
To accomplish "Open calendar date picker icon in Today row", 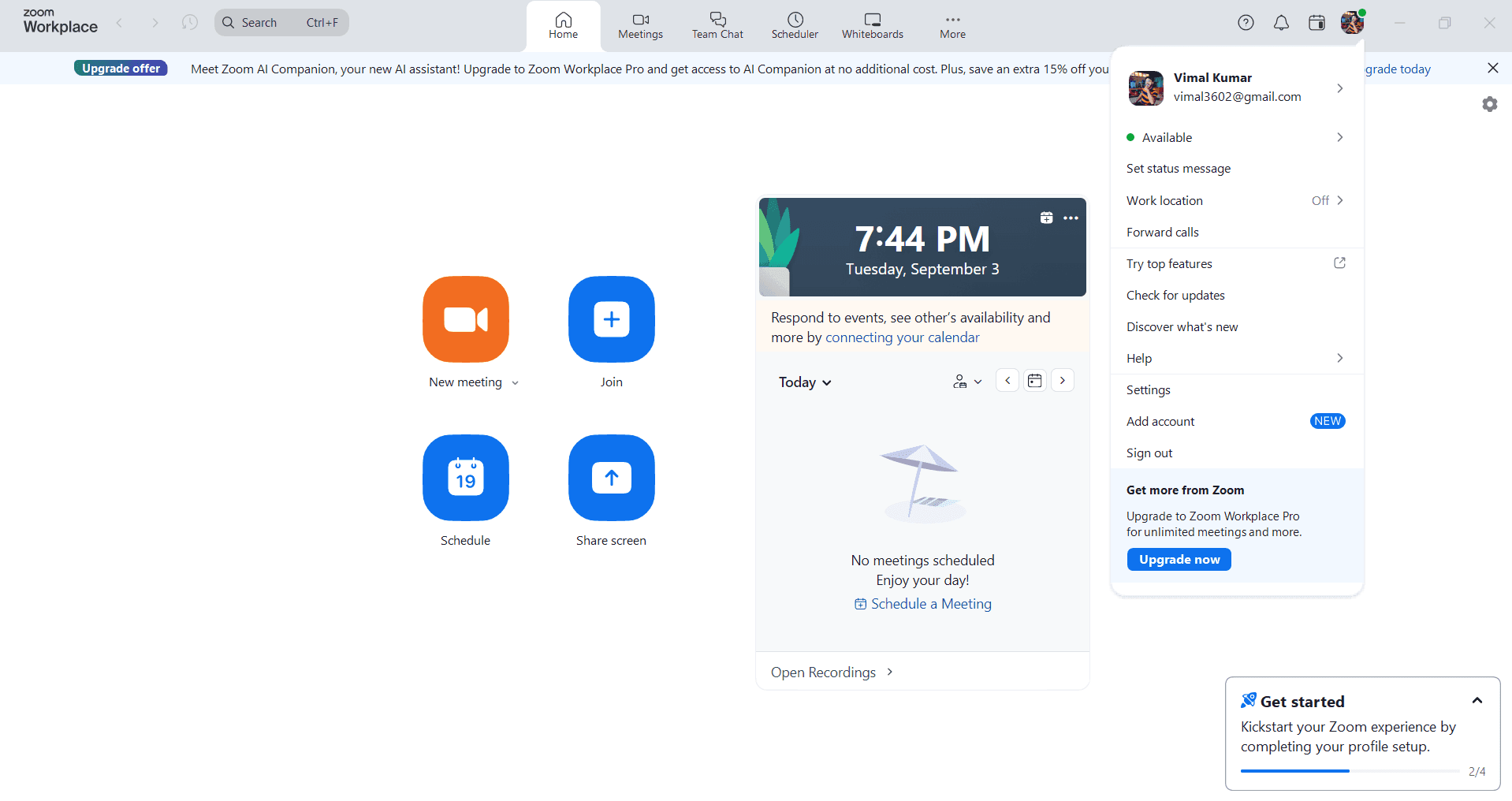I will pyautogui.click(x=1034, y=381).
